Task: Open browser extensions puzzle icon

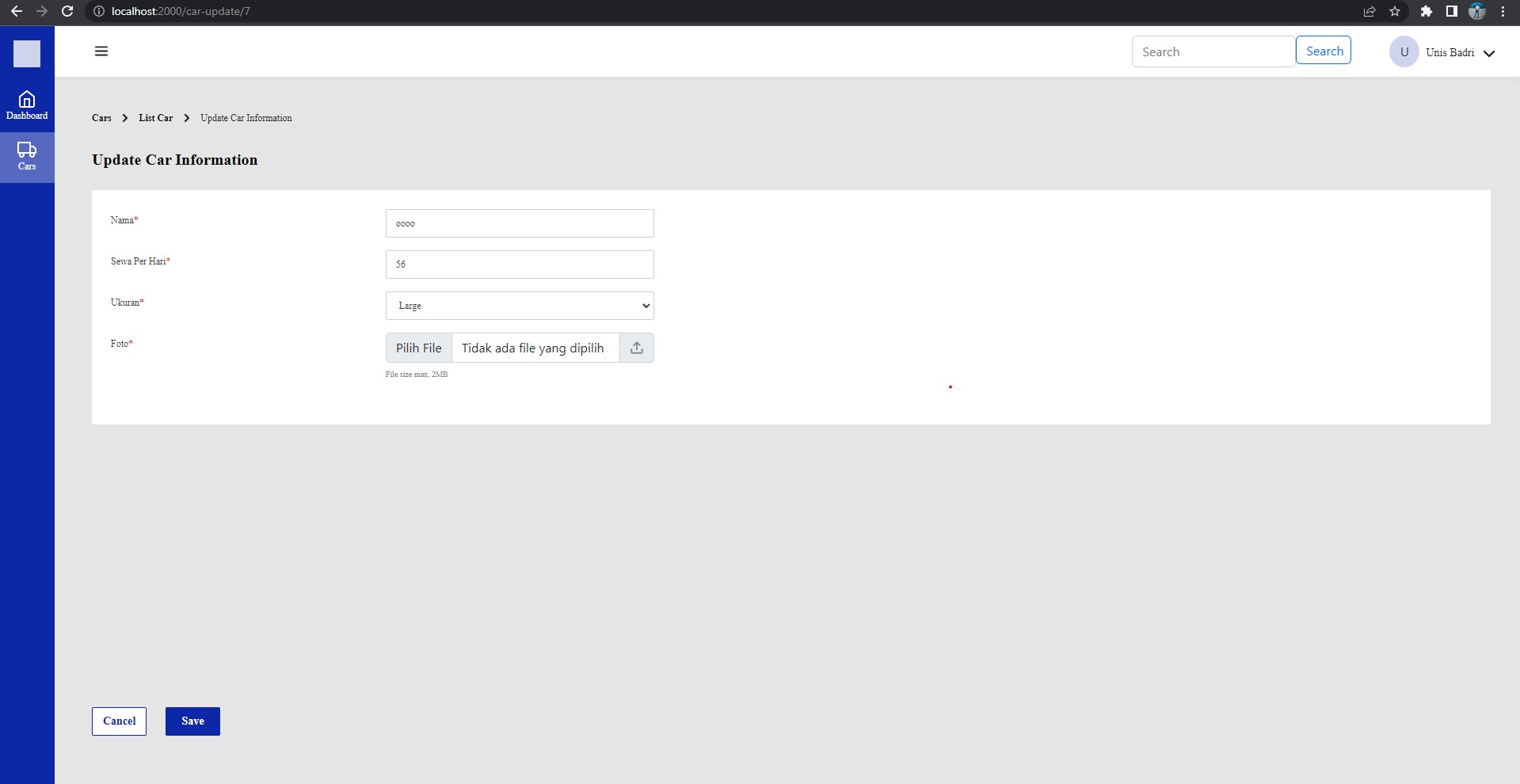Action: [1426, 12]
